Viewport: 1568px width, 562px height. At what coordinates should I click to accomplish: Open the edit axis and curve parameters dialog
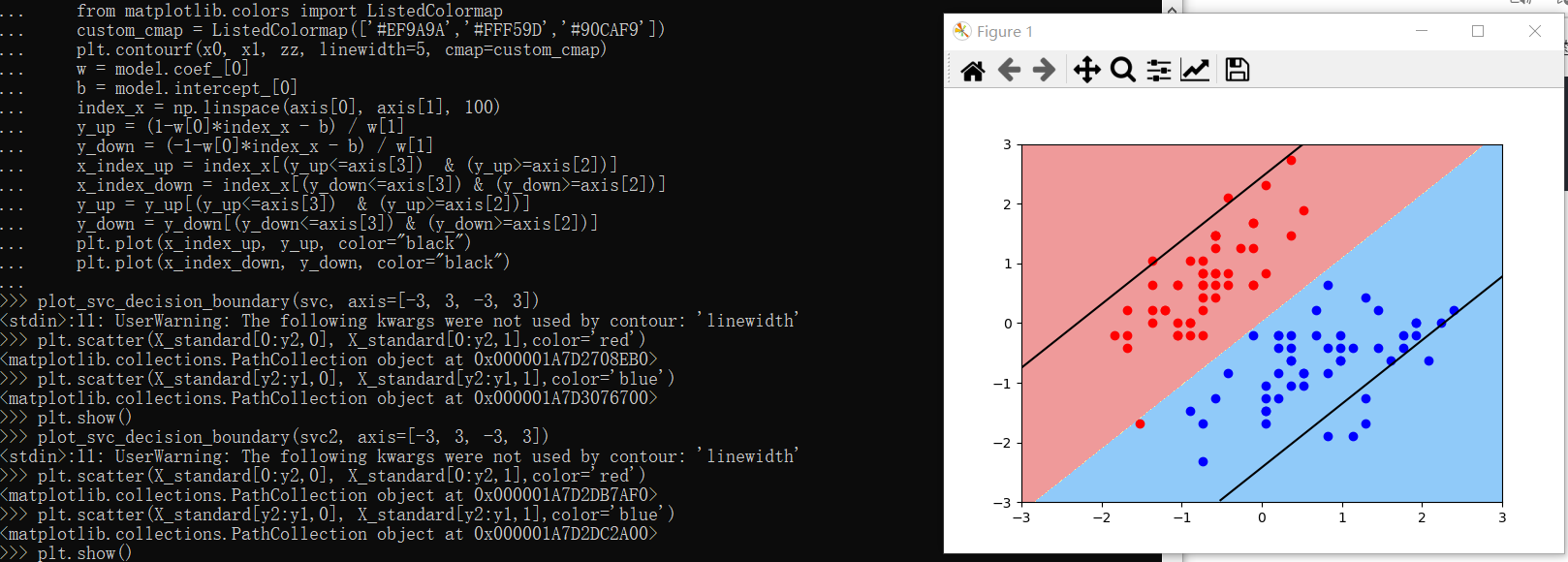click(1194, 70)
